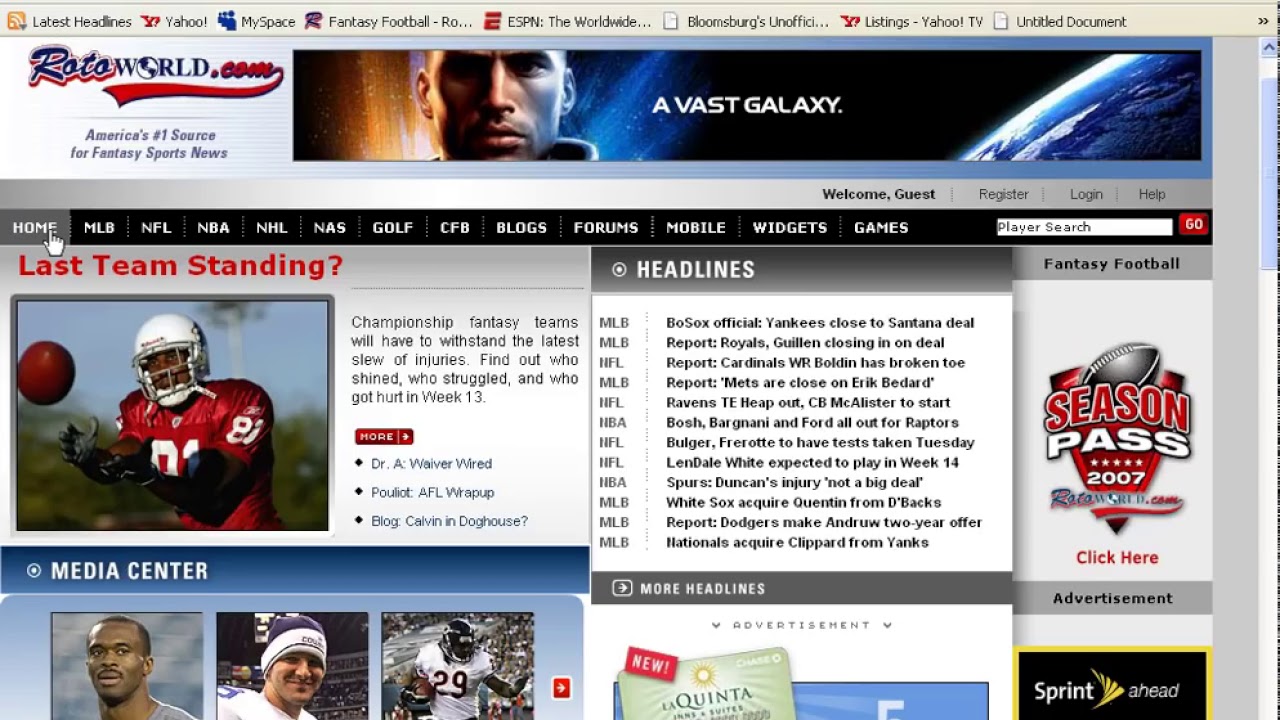Click the HEADLINES section bullet icon
The width and height of the screenshot is (1280, 720).
coord(619,269)
